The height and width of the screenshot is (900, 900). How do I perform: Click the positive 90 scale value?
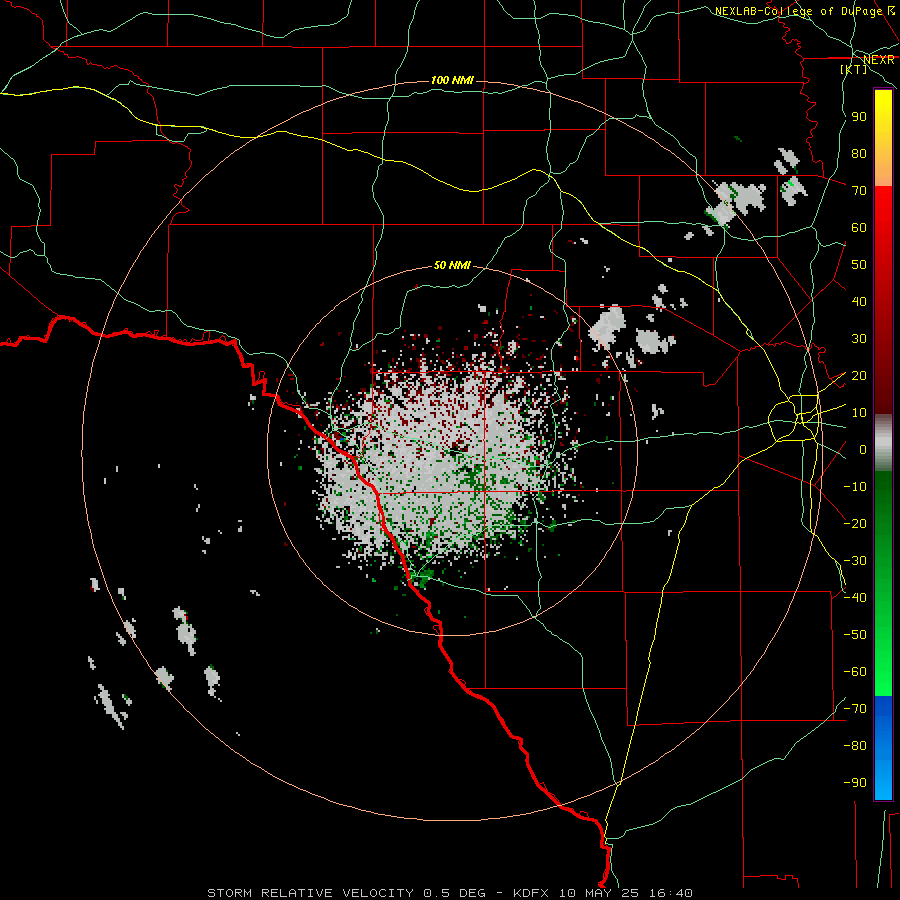click(859, 117)
